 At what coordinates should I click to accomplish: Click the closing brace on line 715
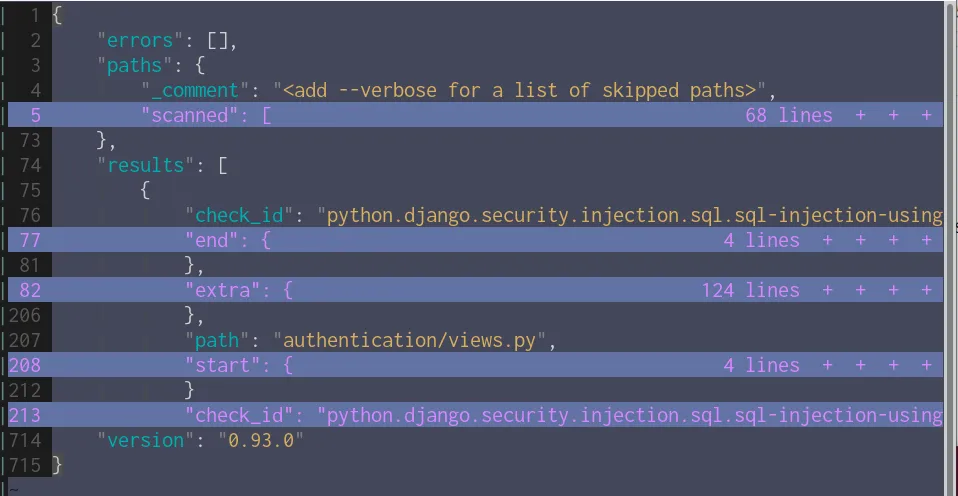(58, 465)
